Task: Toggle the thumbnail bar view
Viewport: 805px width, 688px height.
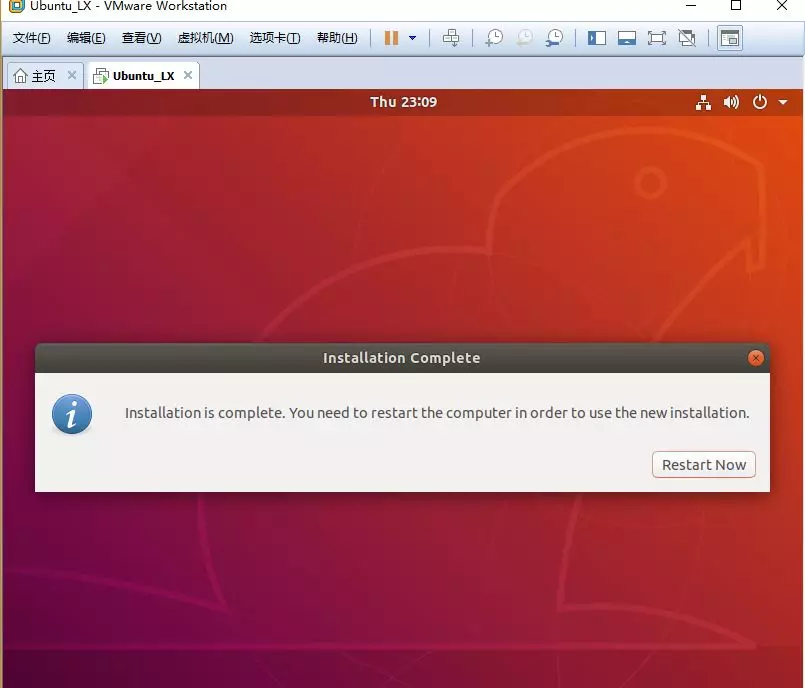Action: (x=626, y=38)
